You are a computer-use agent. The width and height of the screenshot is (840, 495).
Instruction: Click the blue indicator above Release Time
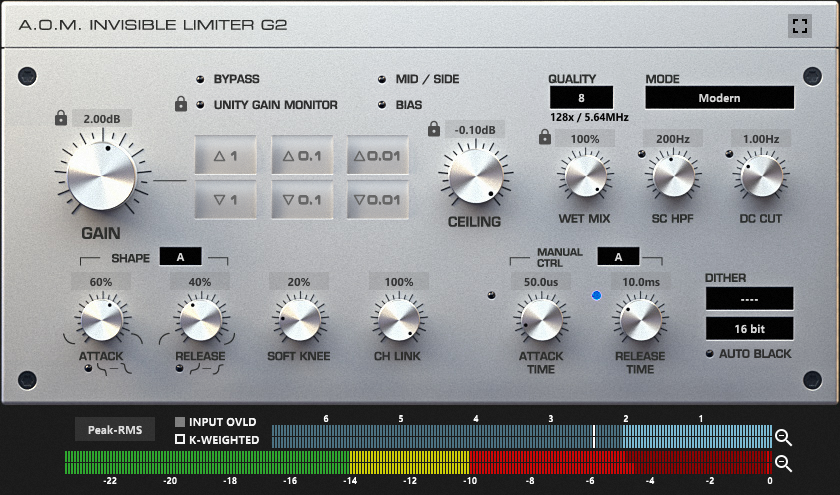pyautogui.click(x=597, y=295)
